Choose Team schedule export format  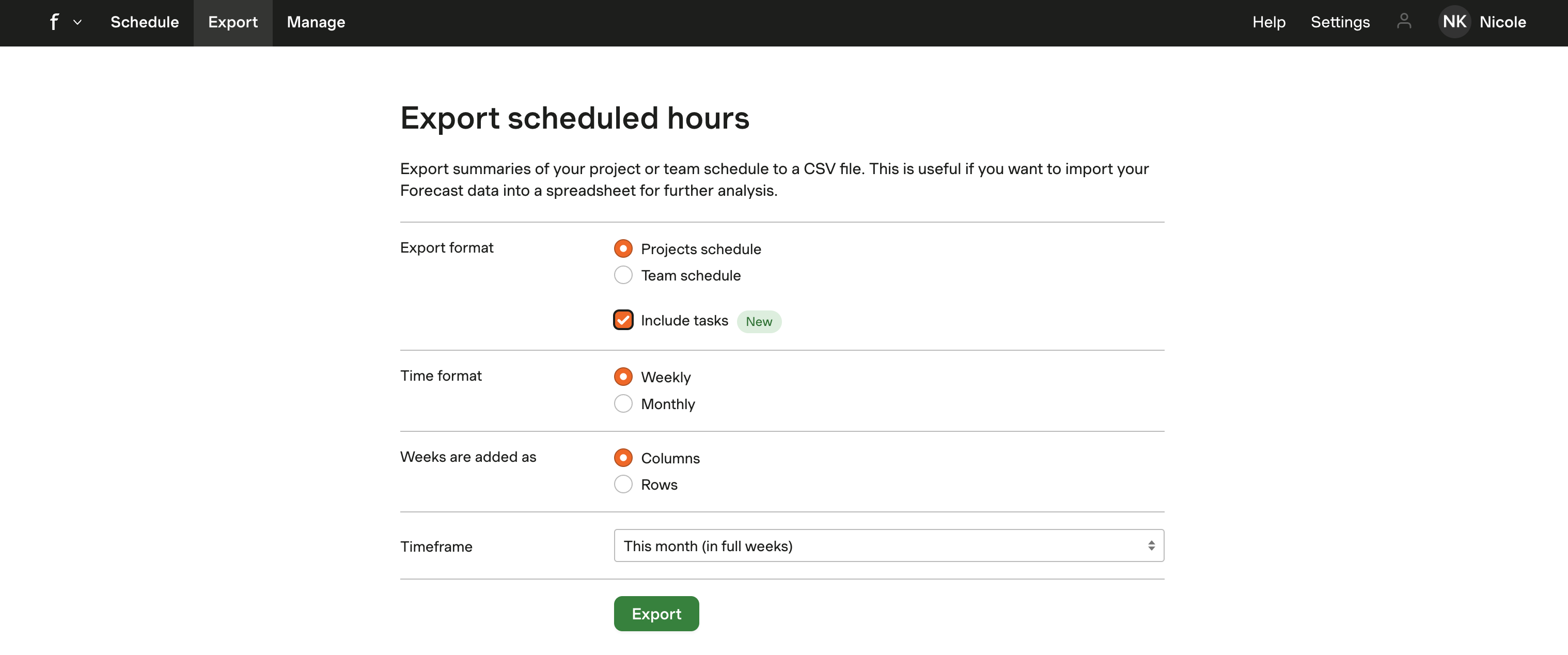623,275
